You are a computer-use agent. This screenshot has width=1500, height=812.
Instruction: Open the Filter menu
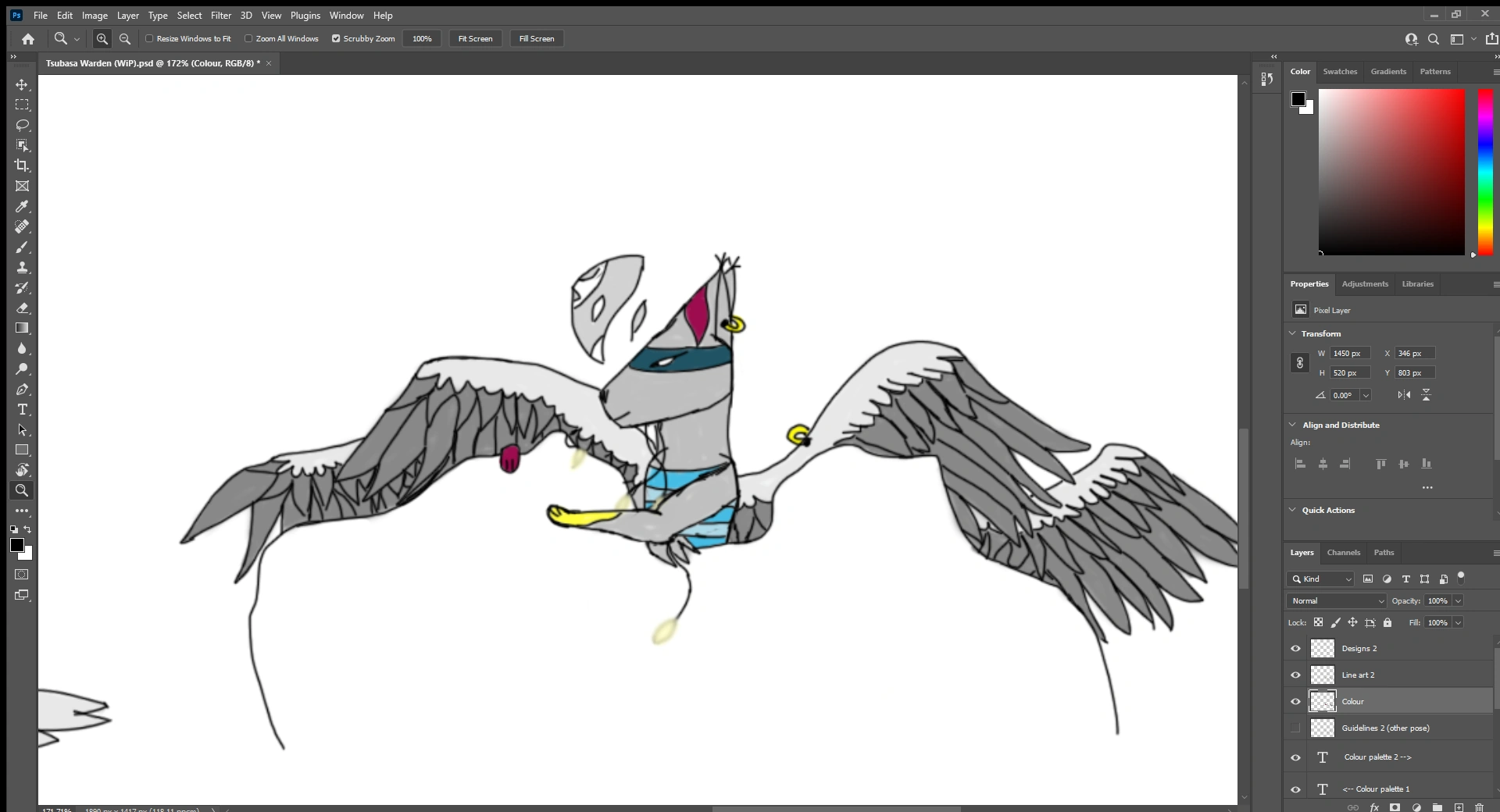pos(221,15)
